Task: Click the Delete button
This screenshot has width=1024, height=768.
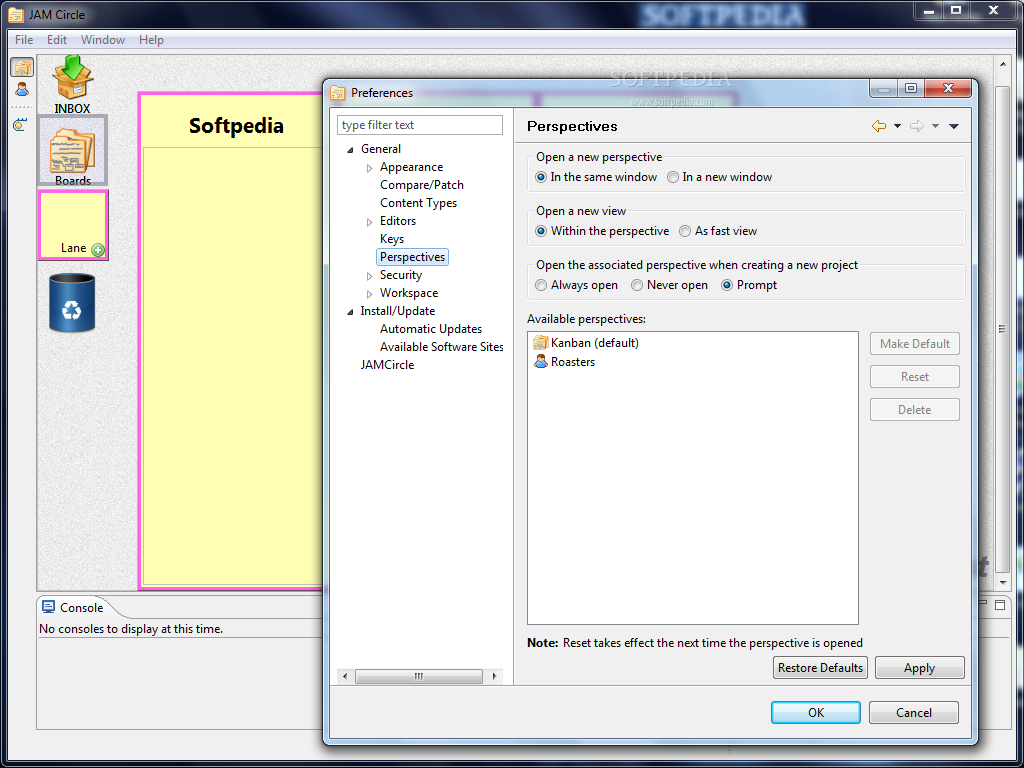Action: point(914,409)
